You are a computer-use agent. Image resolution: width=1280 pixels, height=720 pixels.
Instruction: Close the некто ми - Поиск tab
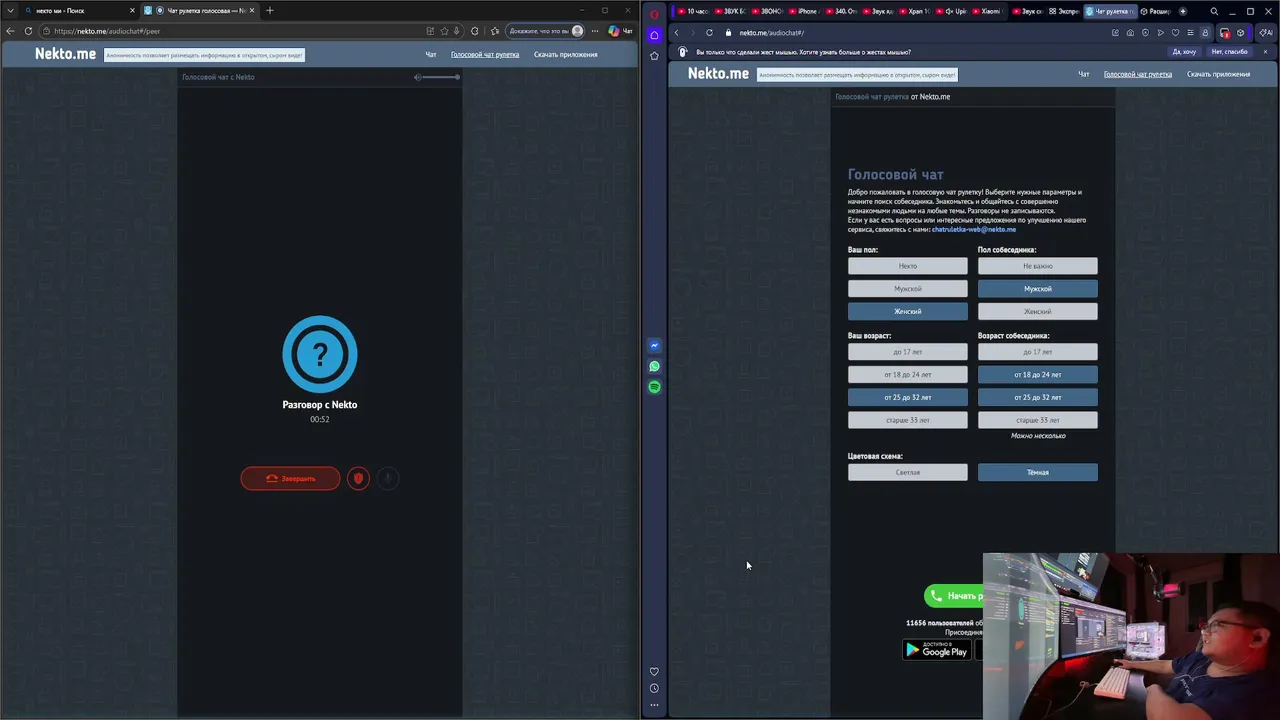(132, 10)
